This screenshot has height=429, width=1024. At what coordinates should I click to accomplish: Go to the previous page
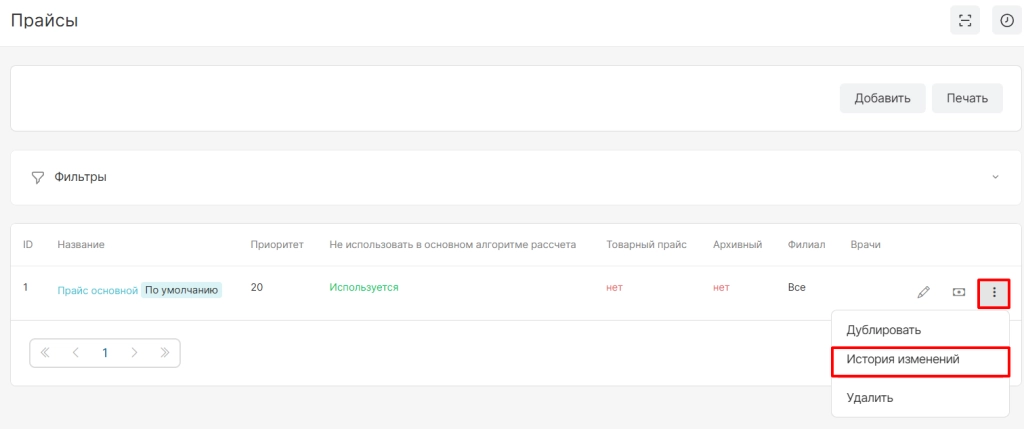tap(75, 353)
